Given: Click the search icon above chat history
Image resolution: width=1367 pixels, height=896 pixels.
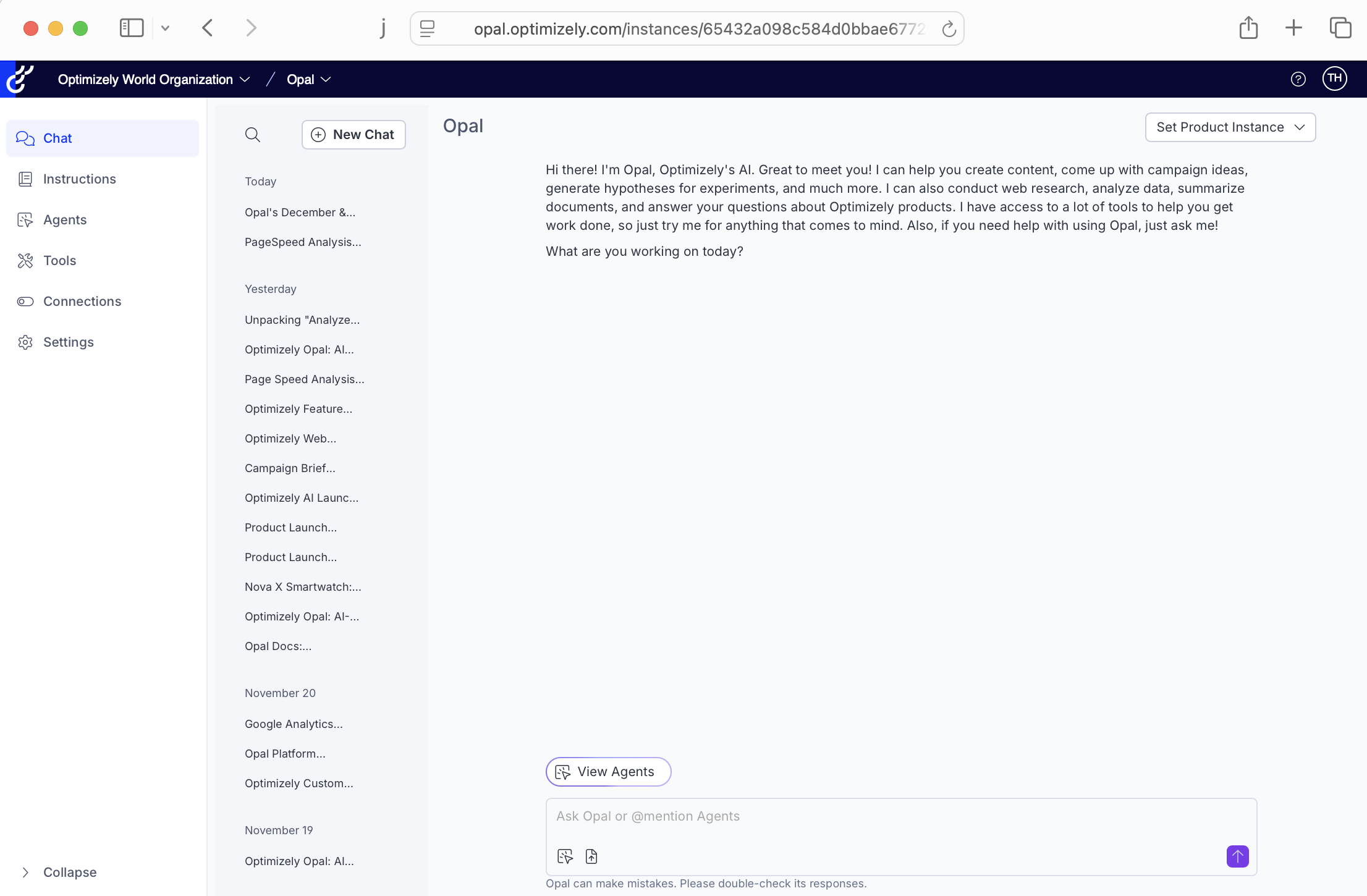Looking at the screenshot, I should pos(252,135).
